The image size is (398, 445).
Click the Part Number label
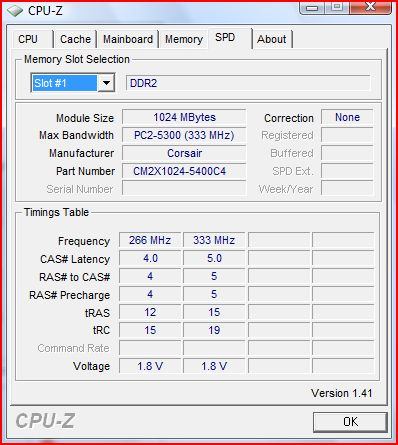coord(85,171)
